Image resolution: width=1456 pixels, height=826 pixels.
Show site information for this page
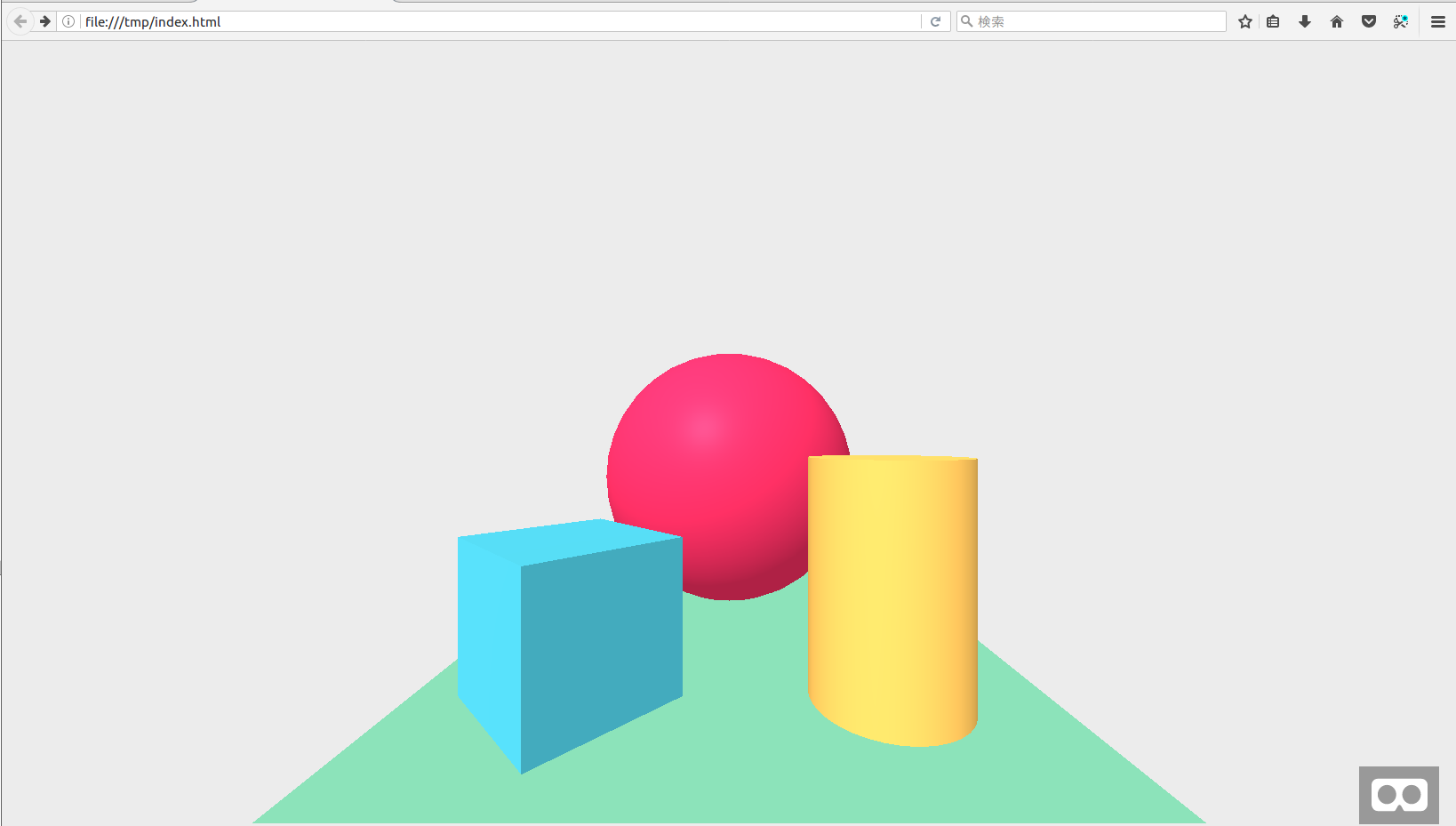(x=68, y=21)
